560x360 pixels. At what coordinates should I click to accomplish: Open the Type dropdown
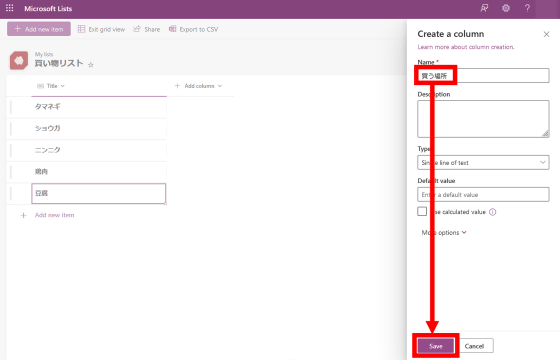click(483, 162)
